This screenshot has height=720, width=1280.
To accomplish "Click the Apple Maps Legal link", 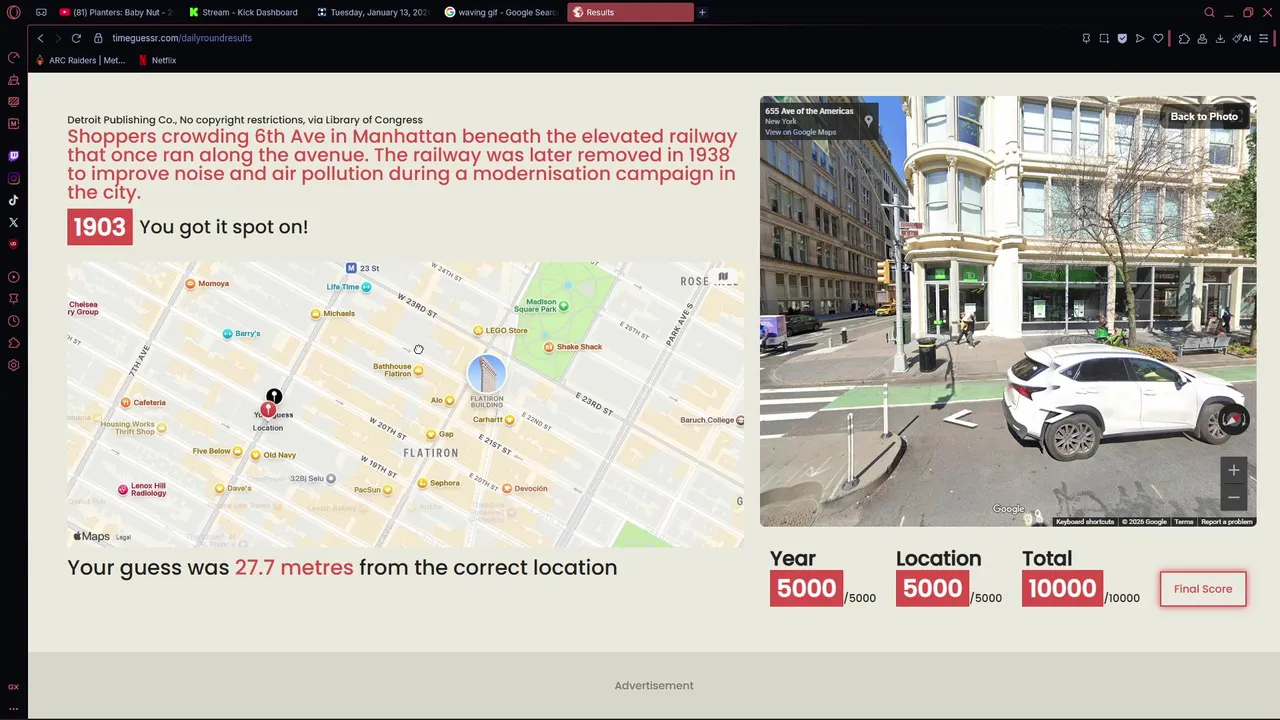I will (x=123, y=537).
